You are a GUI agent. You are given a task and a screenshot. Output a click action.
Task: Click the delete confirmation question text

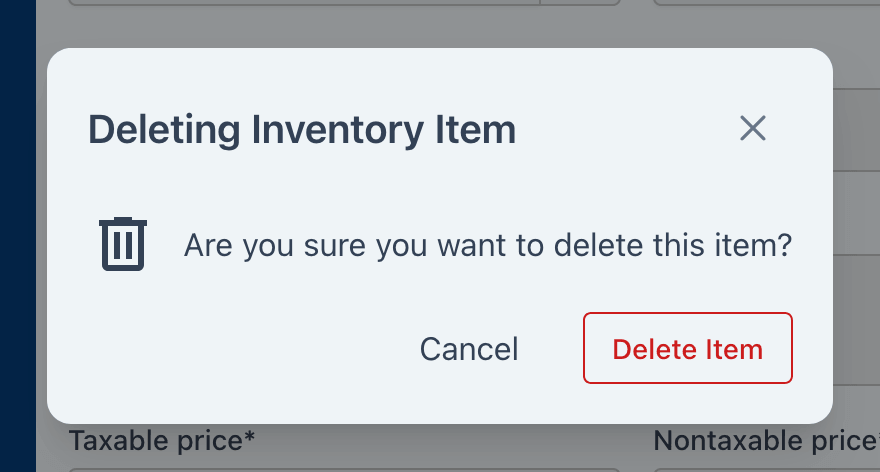[488, 245]
